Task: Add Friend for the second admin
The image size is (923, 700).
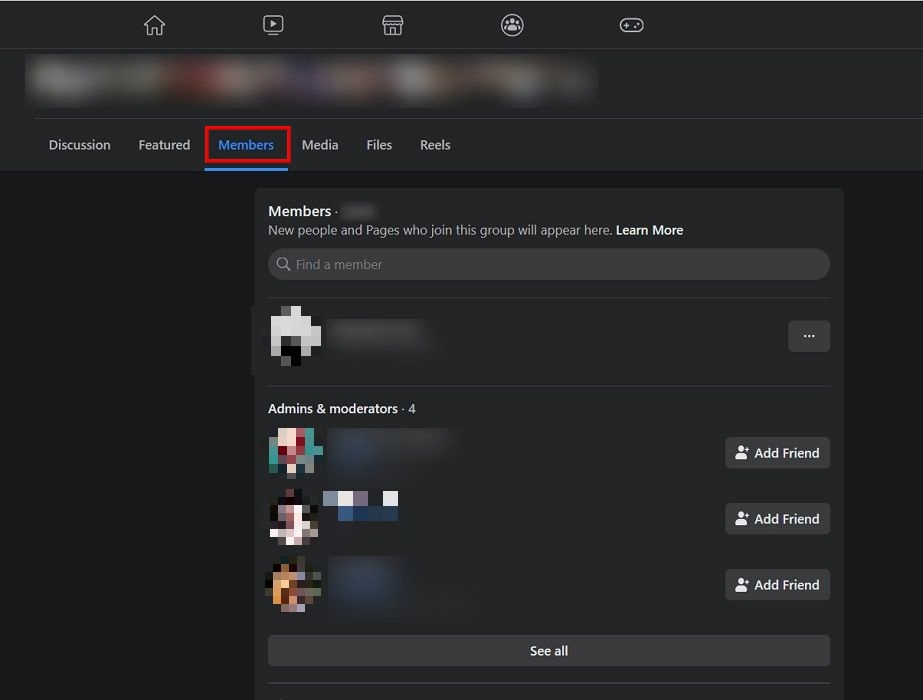Action: pyautogui.click(x=777, y=518)
